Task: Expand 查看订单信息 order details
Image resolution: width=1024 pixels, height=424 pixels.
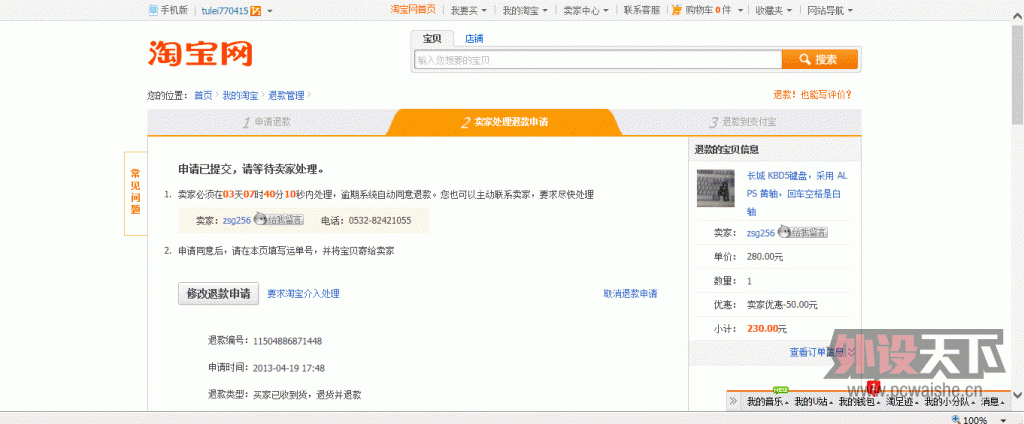Action: tap(822, 351)
